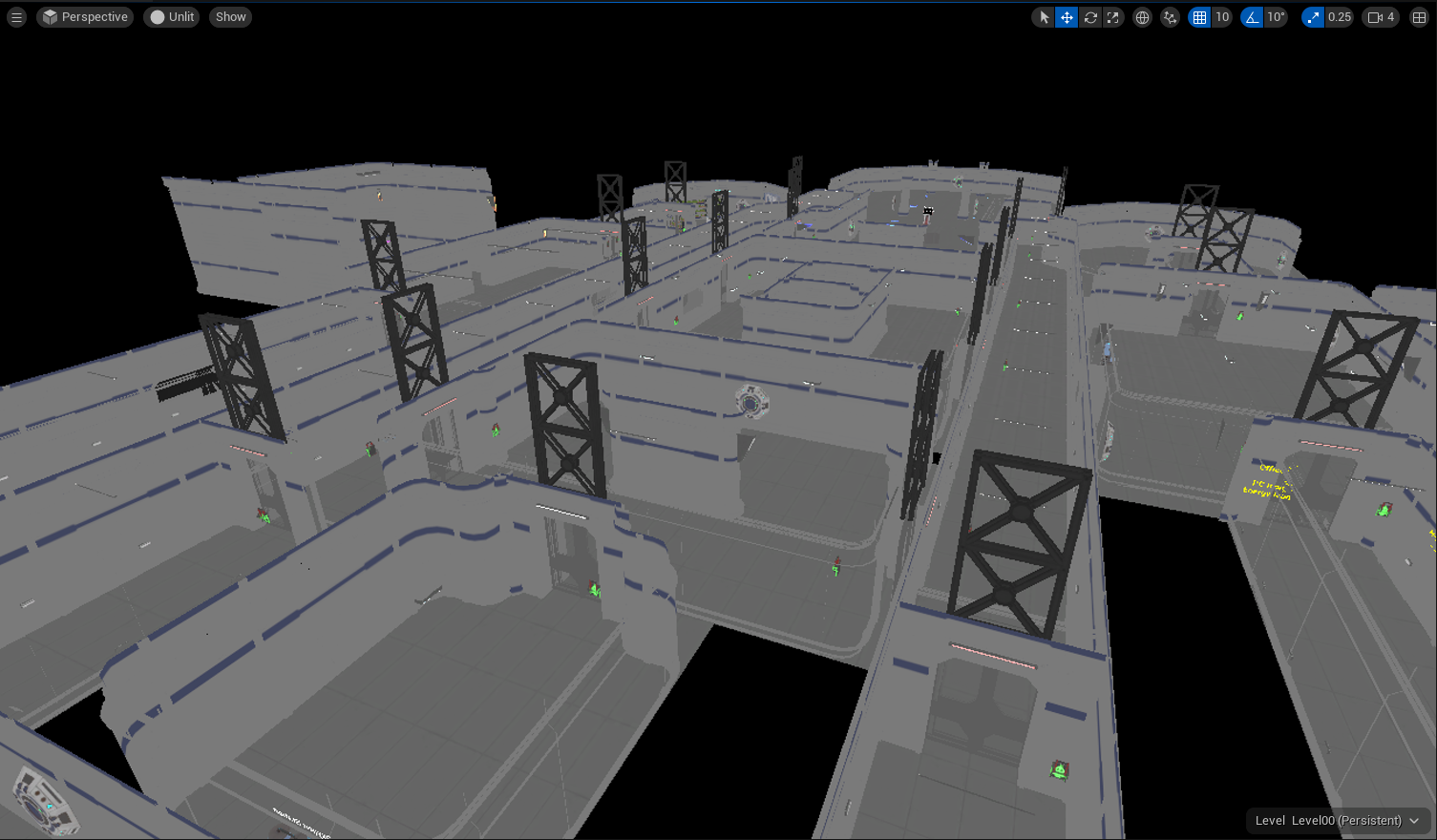Open the Unlit view mode dropdown

click(172, 17)
